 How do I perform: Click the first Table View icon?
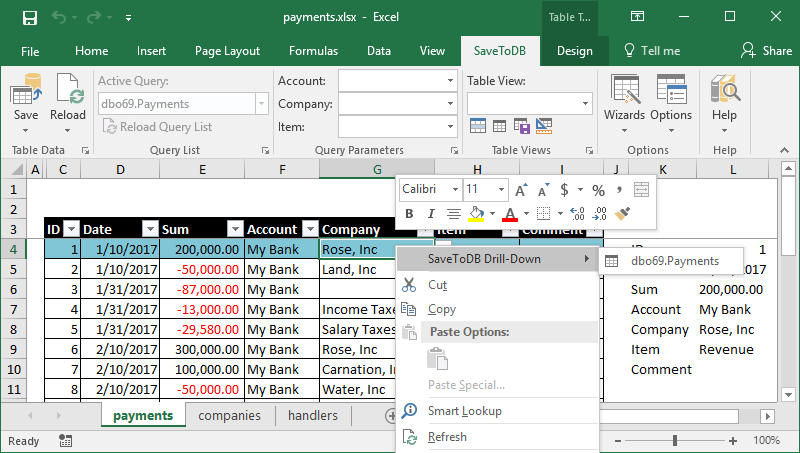point(478,125)
